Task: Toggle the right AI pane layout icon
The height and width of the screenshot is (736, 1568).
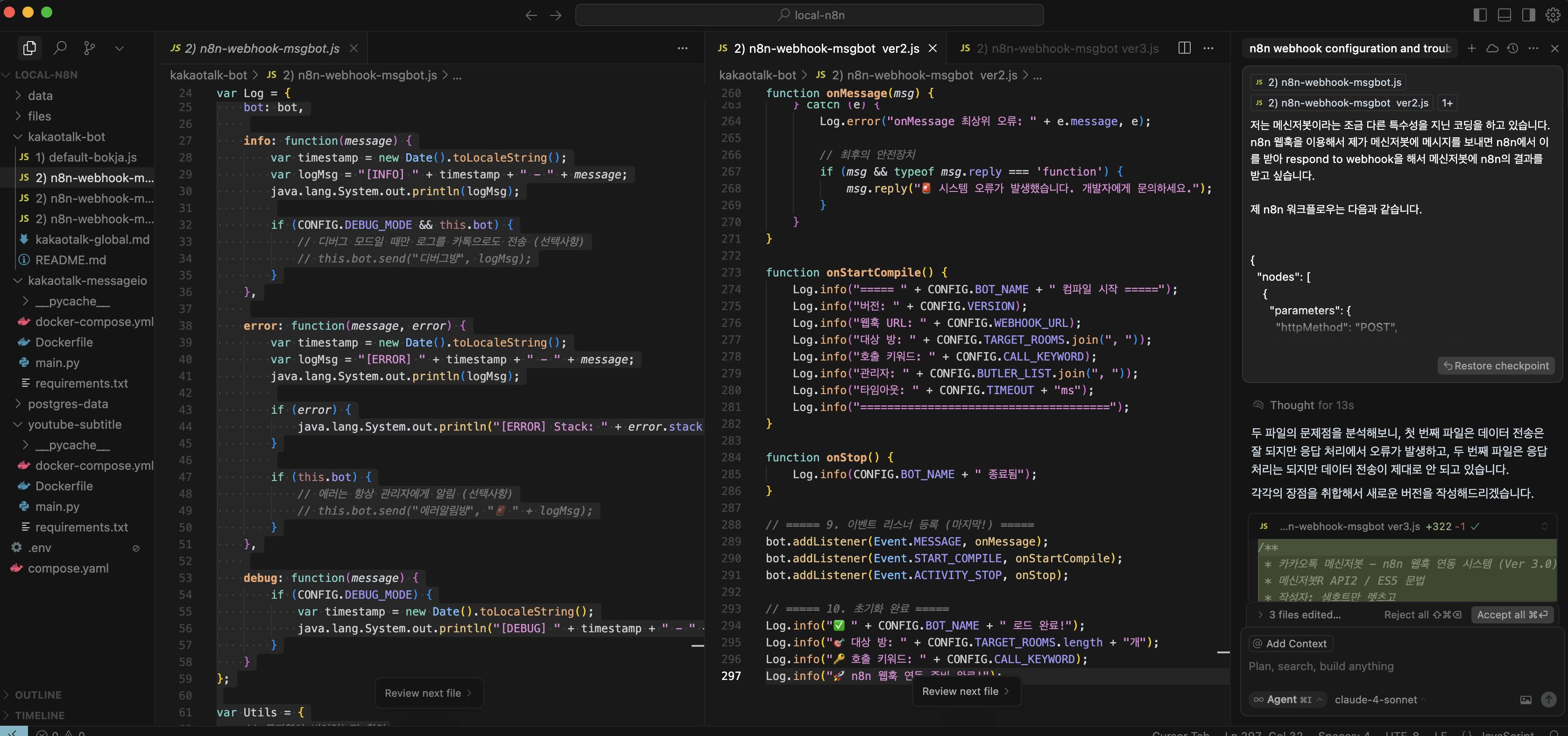Action: pyautogui.click(x=1528, y=15)
